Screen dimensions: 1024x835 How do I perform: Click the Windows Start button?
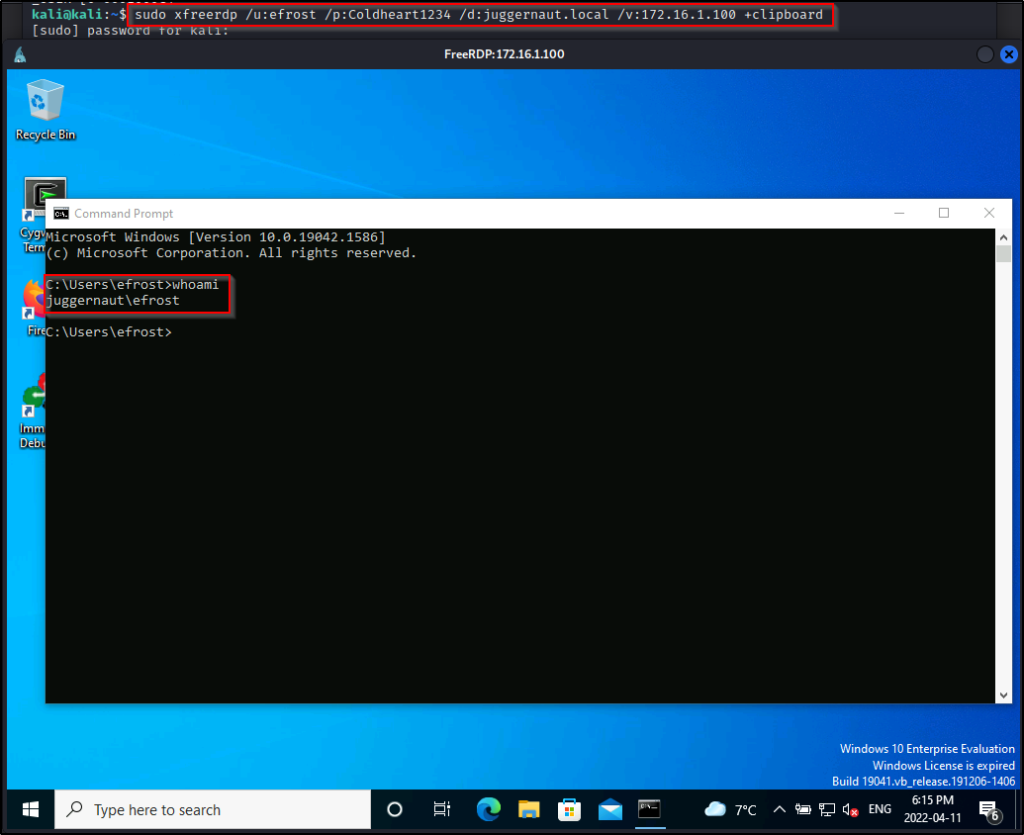29,809
